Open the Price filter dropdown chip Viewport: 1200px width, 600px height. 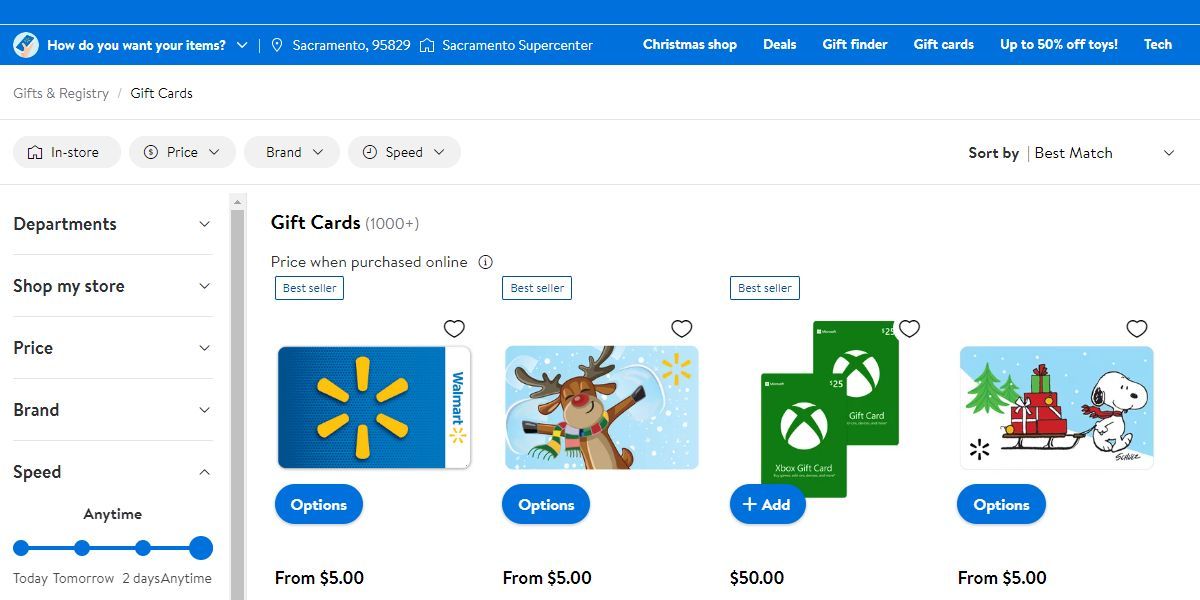(182, 152)
